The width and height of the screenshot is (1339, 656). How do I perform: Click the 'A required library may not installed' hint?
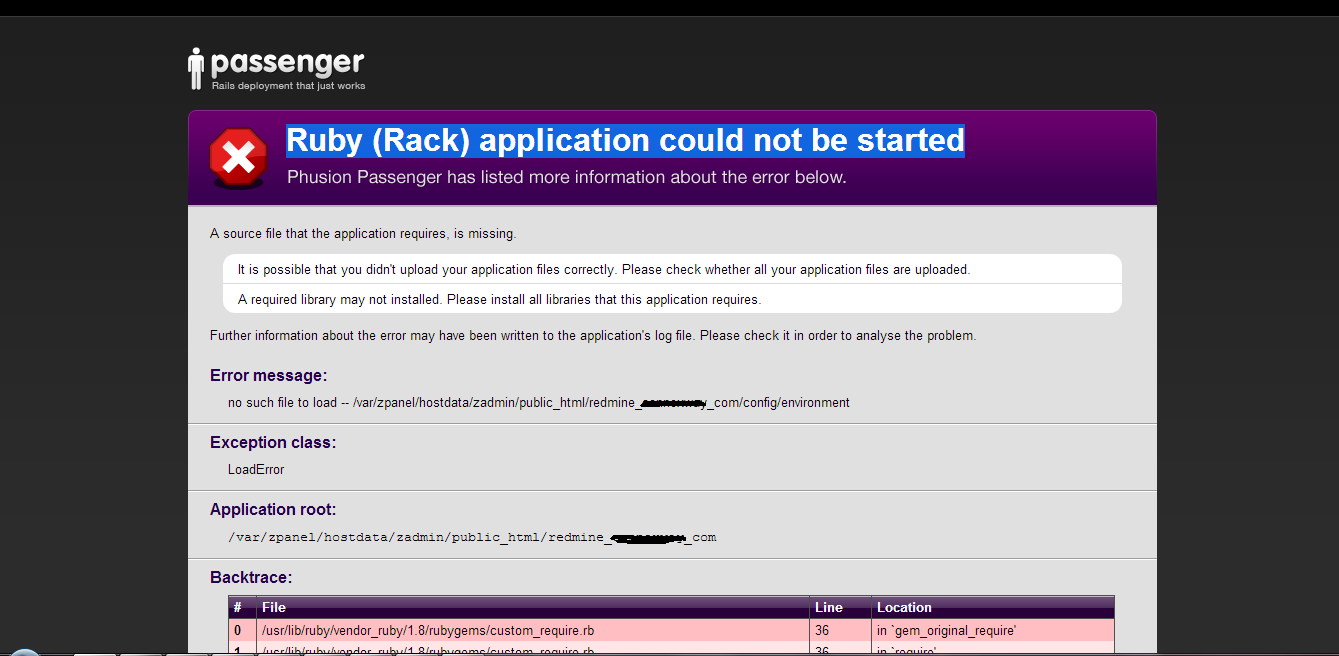499,299
